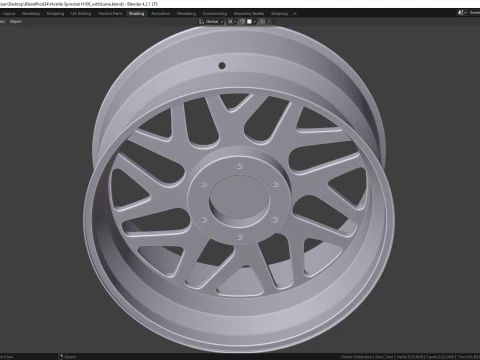Screen dimensions: 480x360
Task: Open the Modeling workspace tab
Action: pyautogui.click(x=31, y=14)
